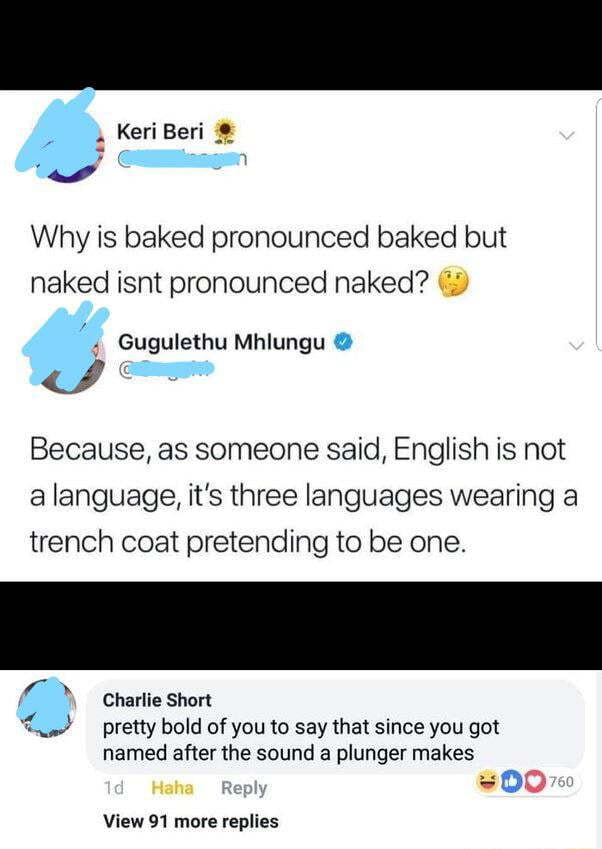Click Gugulethu Mhlungu's blurred profile picture
Viewport: 602px width, 849px height.
click(x=65, y=348)
